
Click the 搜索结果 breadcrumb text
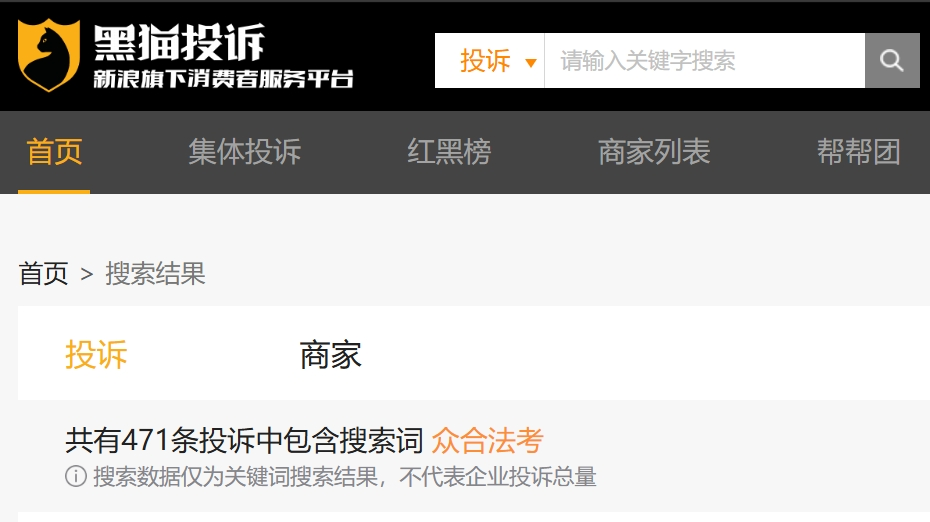pyautogui.click(x=155, y=274)
